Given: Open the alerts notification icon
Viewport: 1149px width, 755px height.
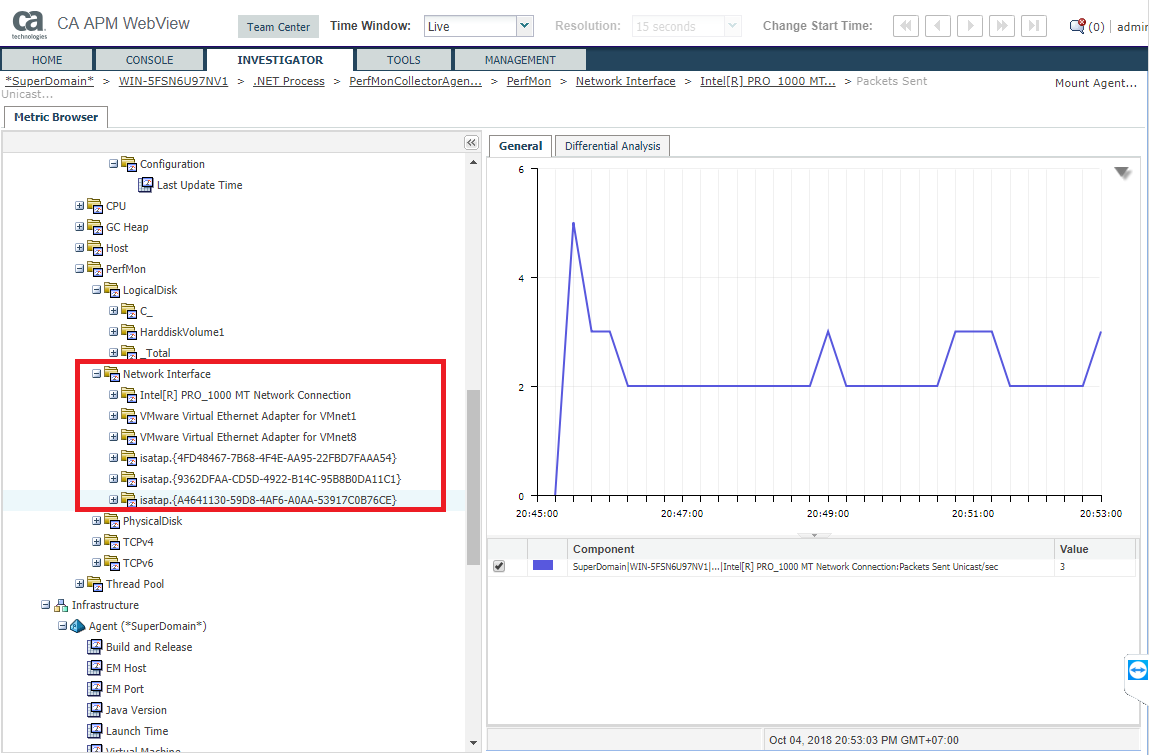Looking at the screenshot, I should point(1077,26).
